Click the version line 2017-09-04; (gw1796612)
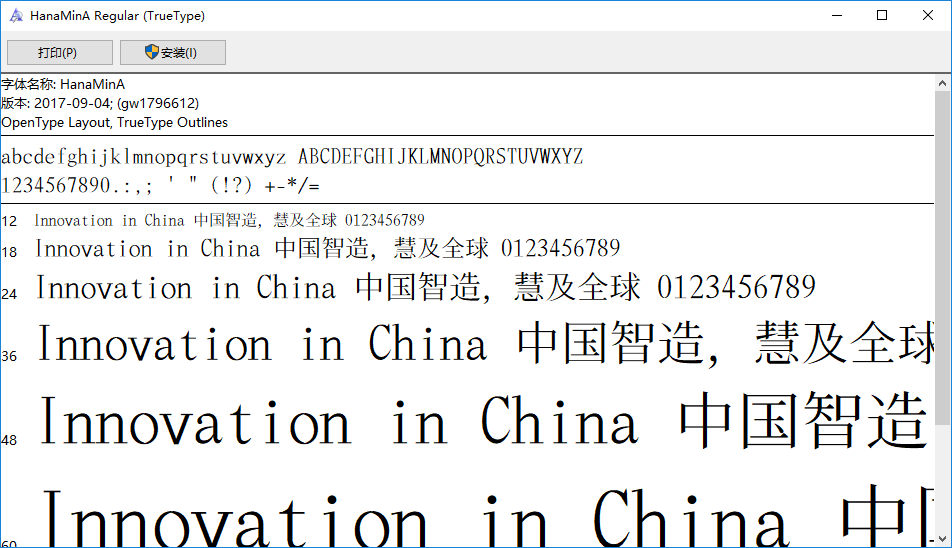The height and width of the screenshot is (548, 952). 100,103
